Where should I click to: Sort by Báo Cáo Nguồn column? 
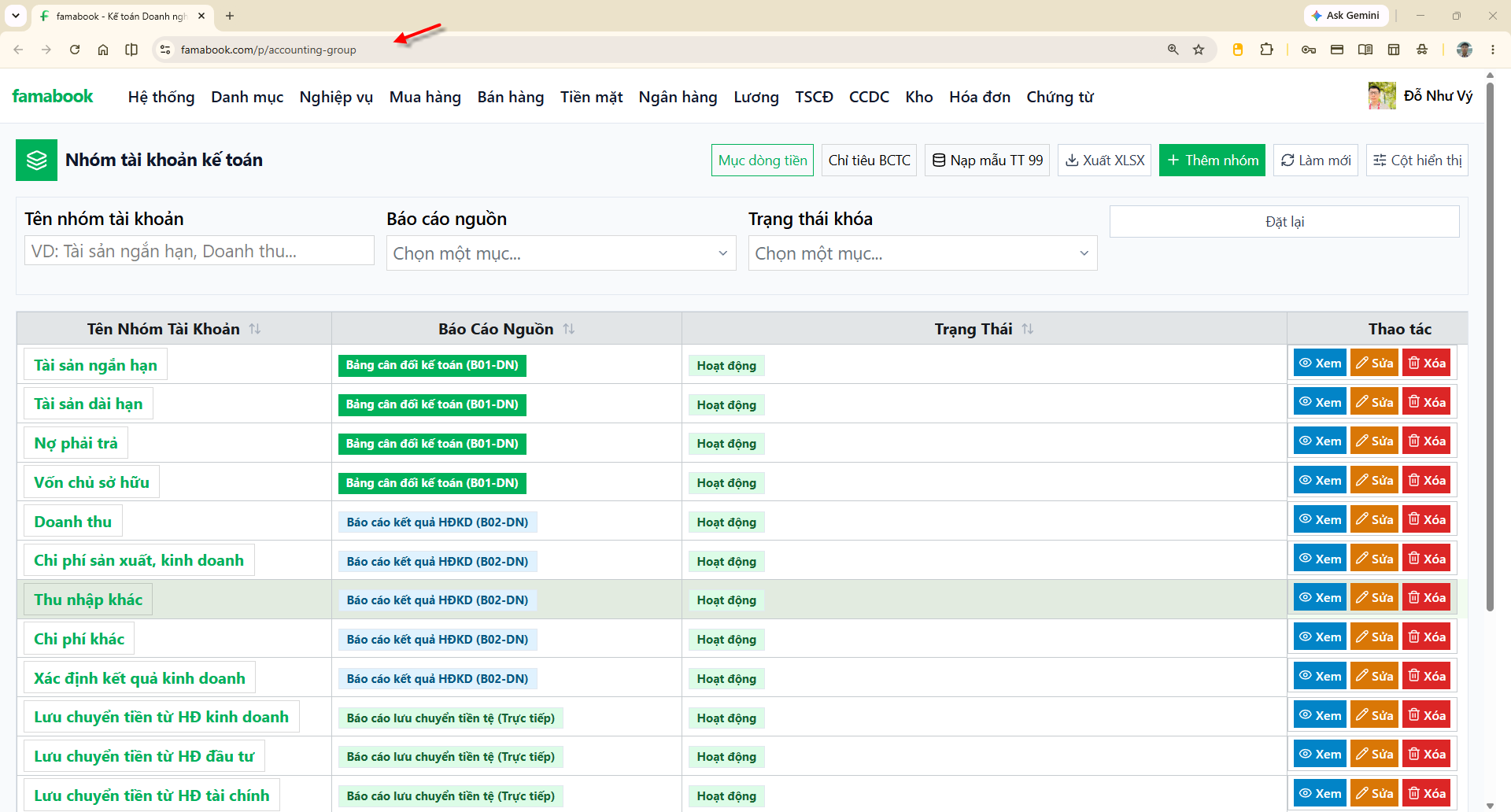pos(569,329)
